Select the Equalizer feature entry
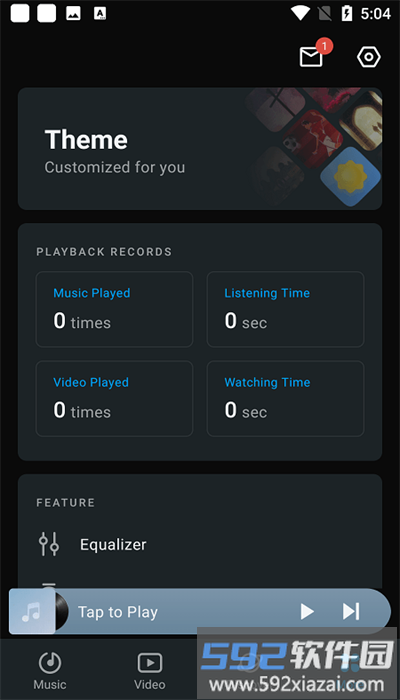 200,544
